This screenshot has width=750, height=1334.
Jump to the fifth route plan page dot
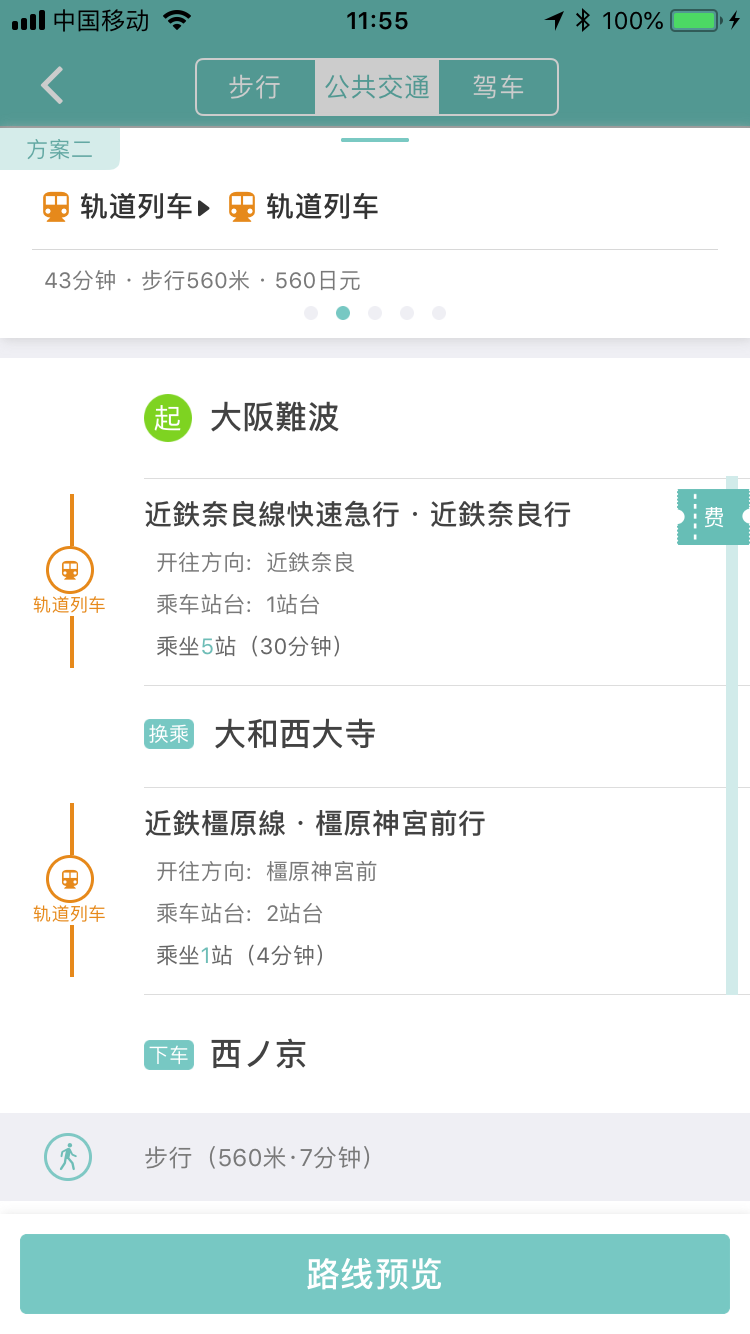[x=439, y=313]
